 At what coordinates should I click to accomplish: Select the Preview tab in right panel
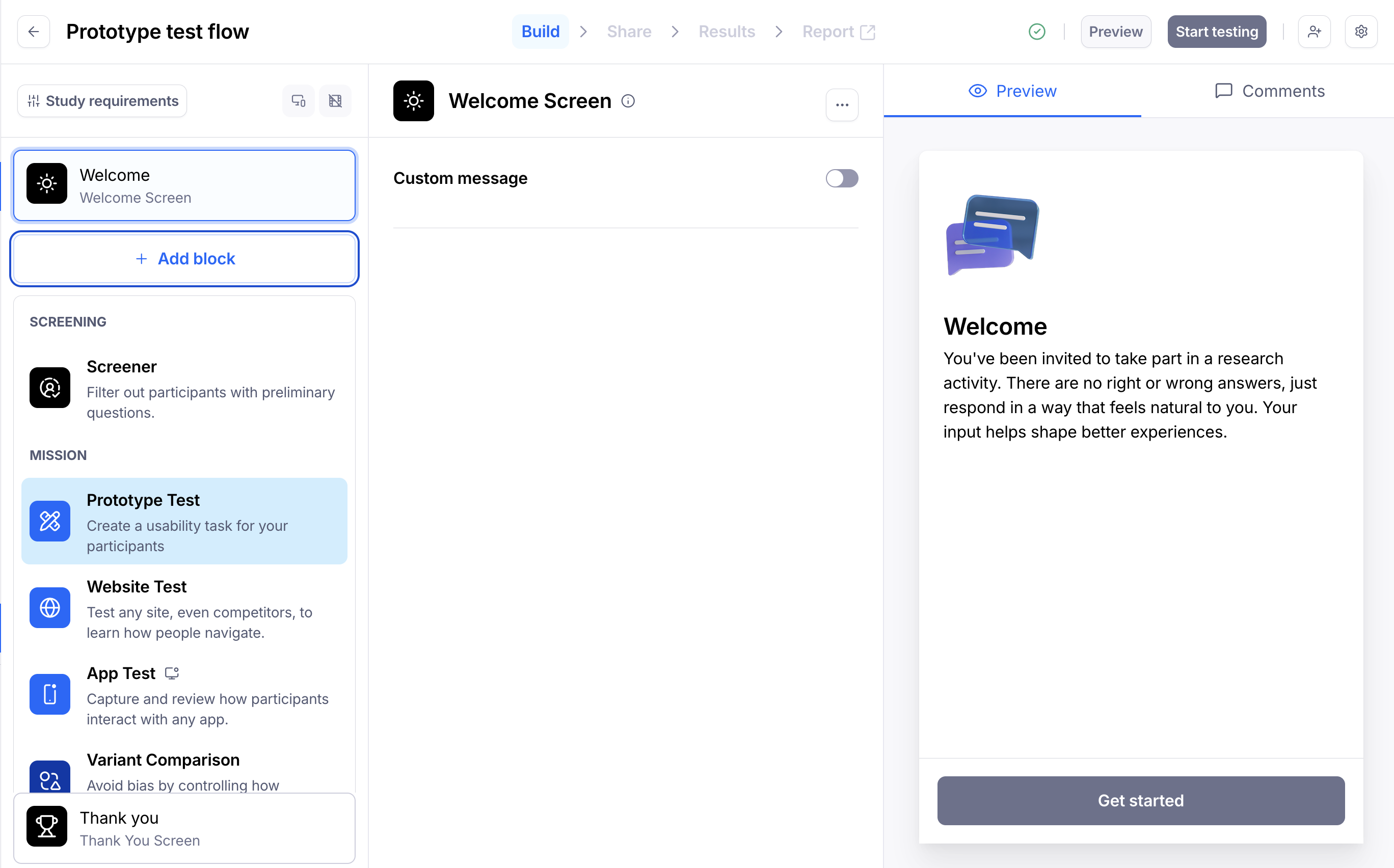(x=1012, y=91)
